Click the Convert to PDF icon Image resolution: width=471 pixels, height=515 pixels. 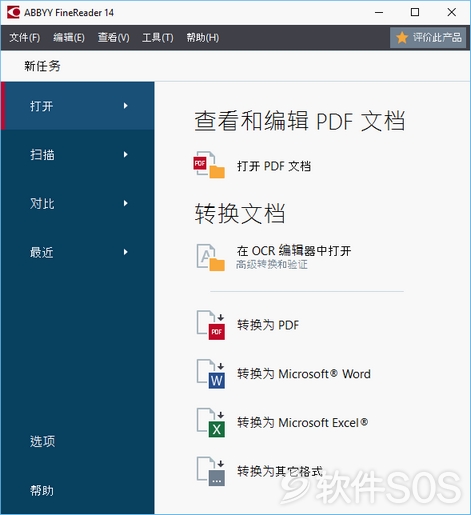point(210,325)
